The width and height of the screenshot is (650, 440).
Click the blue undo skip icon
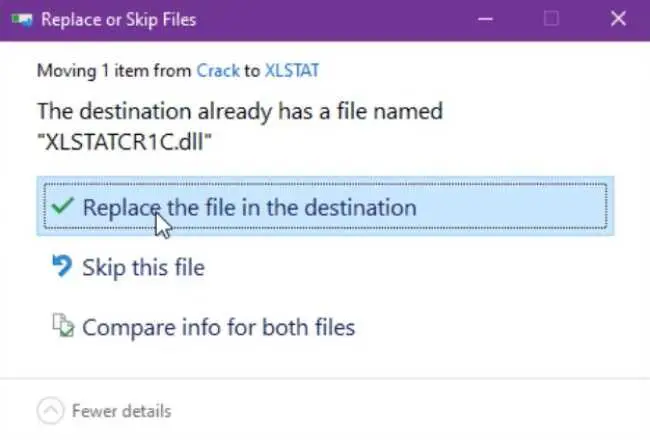pyautogui.click(x=63, y=266)
